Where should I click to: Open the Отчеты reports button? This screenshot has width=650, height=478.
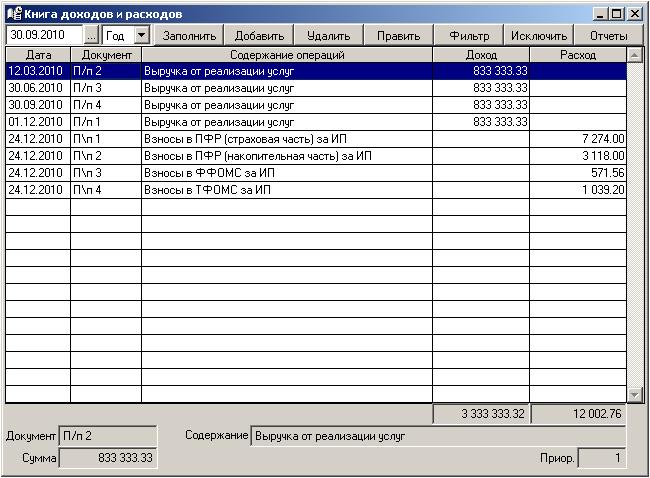608,36
